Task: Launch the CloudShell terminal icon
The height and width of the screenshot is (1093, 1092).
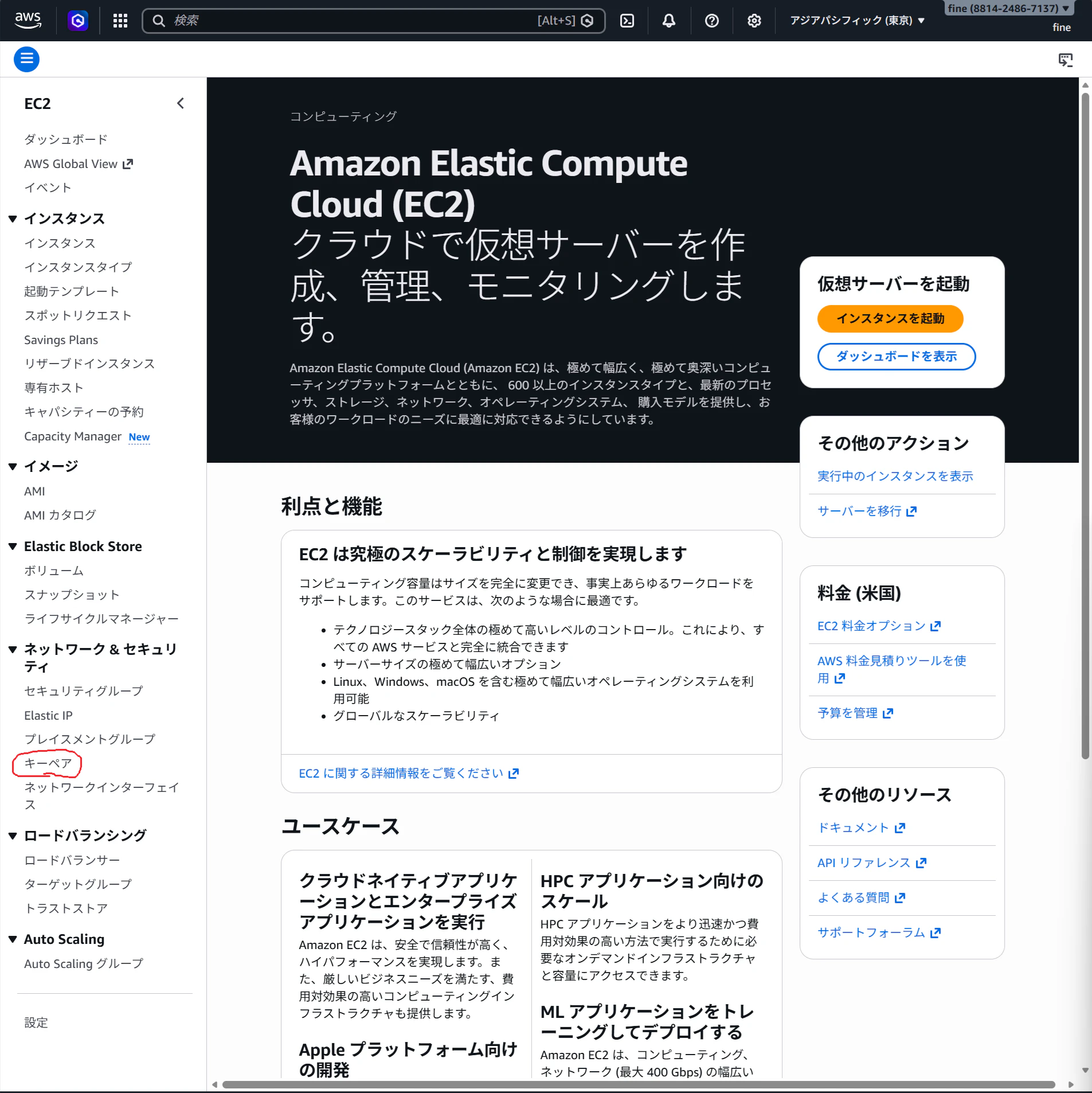Action: (627, 21)
